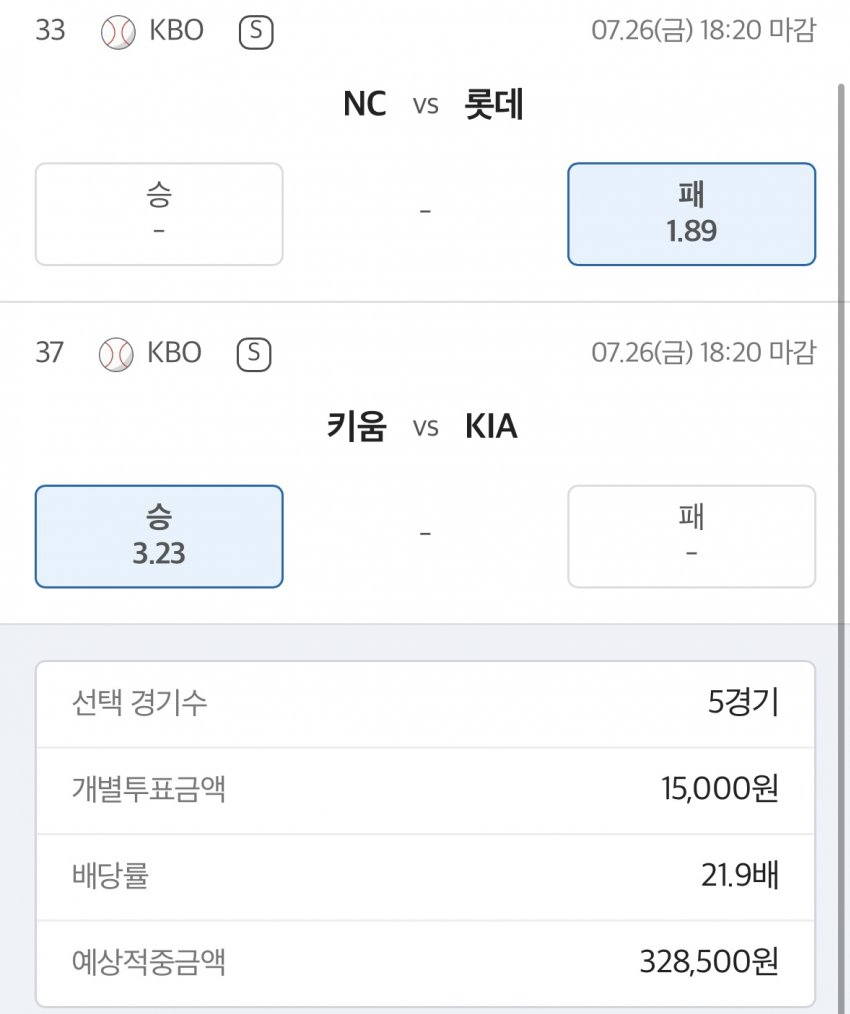Click the 328,500원 expected payout value
The image size is (850, 1014).
pos(708,963)
